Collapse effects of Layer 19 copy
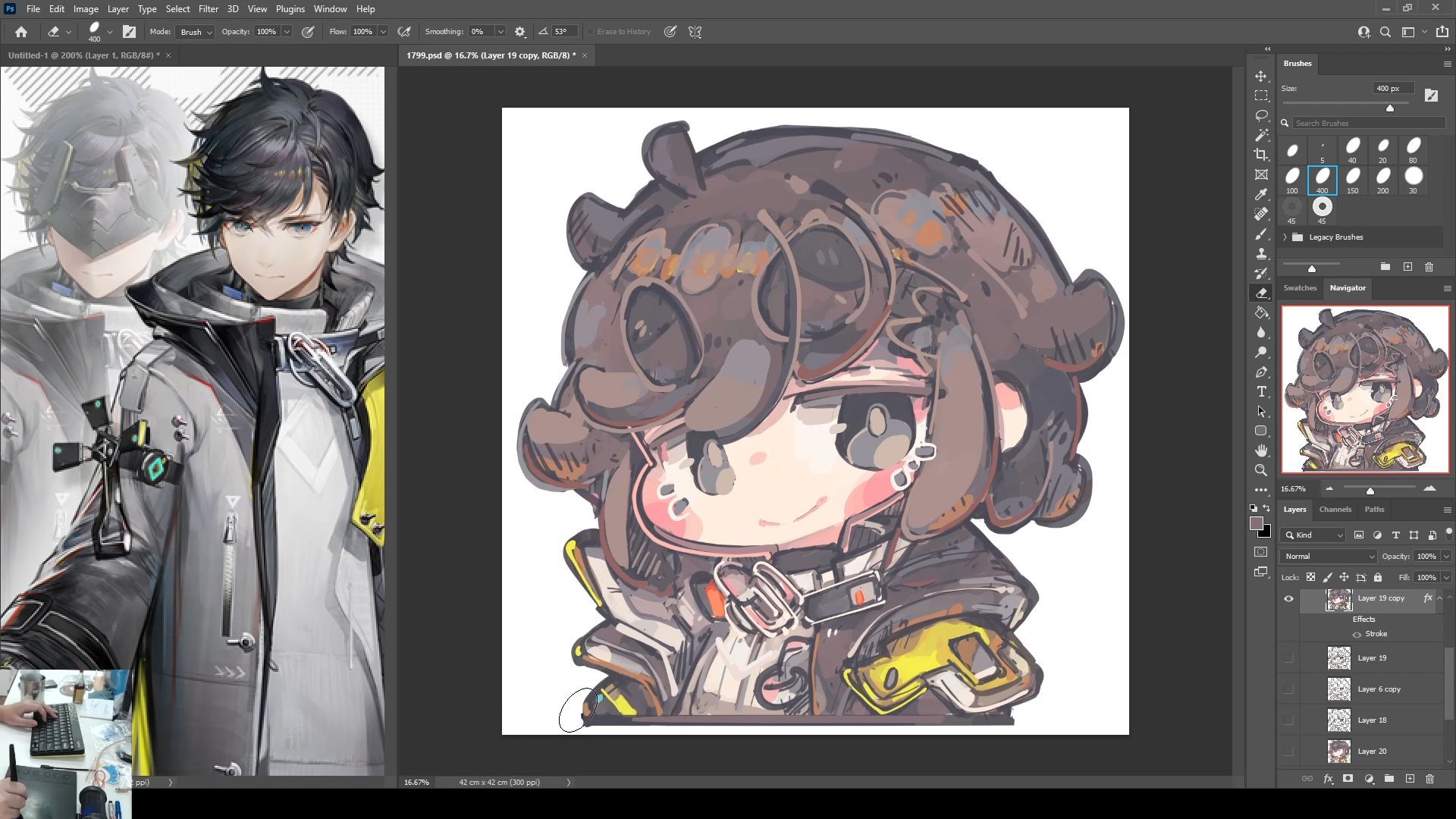This screenshot has height=819, width=1456. (1439, 598)
